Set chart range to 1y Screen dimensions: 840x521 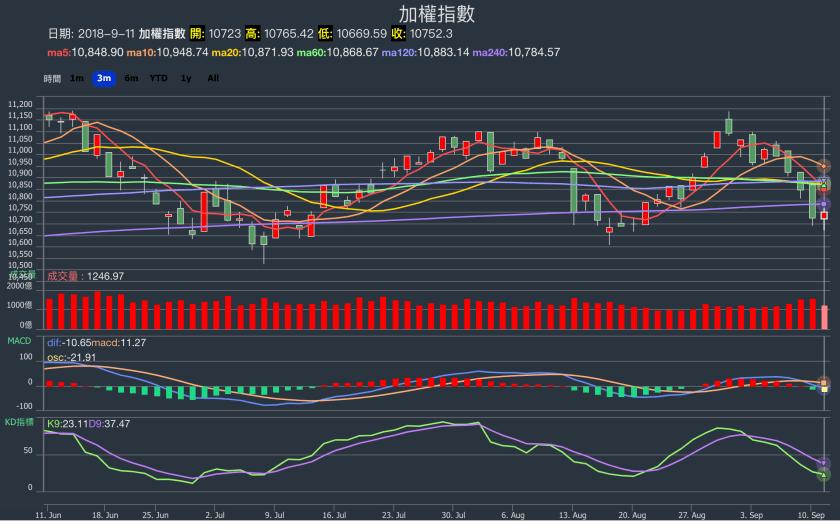[186, 78]
